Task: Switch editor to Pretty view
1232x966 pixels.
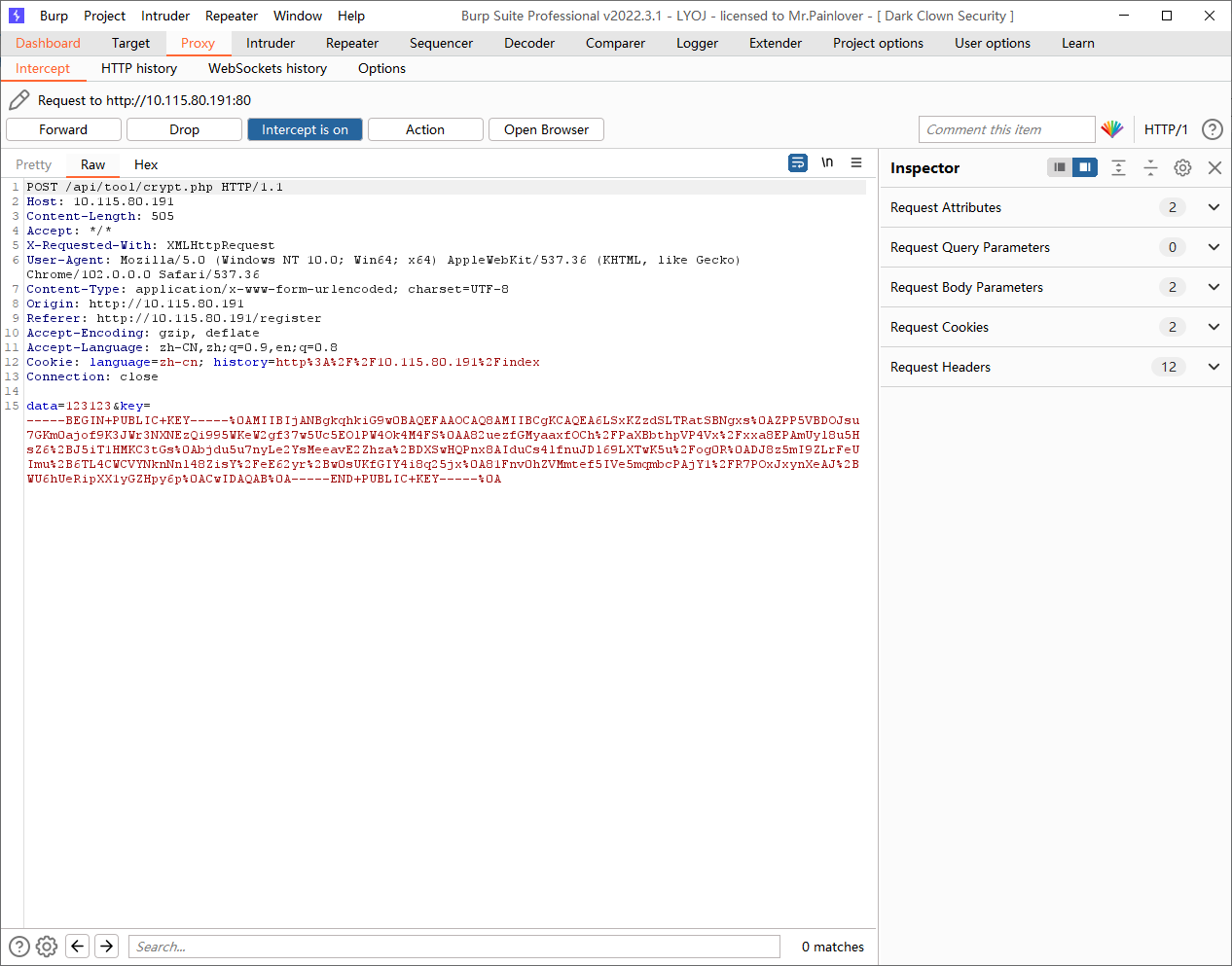Action: (33, 164)
